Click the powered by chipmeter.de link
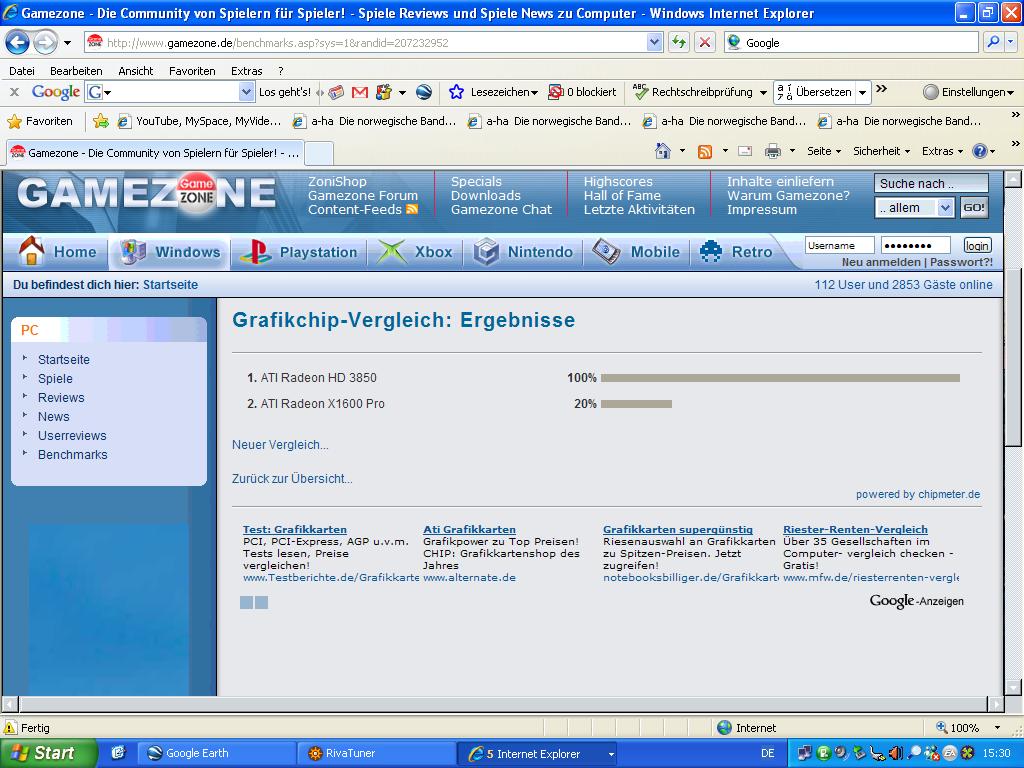The image size is (1024, 768). (918, 494)
